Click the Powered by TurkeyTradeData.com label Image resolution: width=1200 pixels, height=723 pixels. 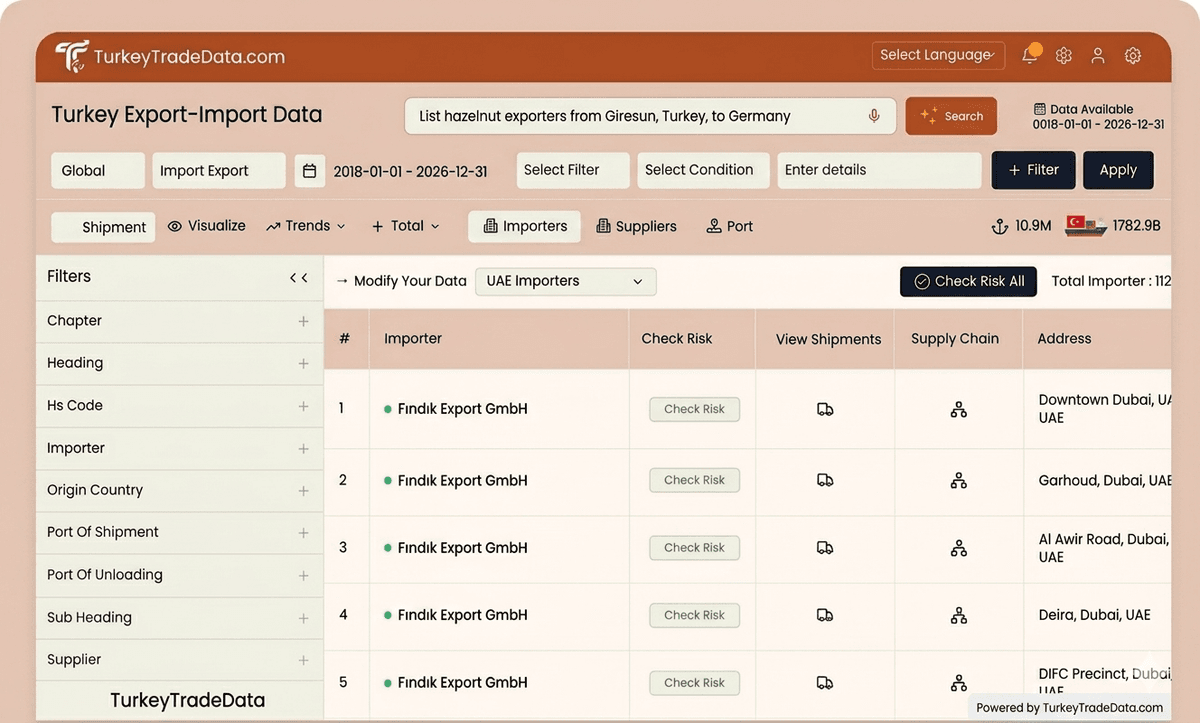[1069, 707]
